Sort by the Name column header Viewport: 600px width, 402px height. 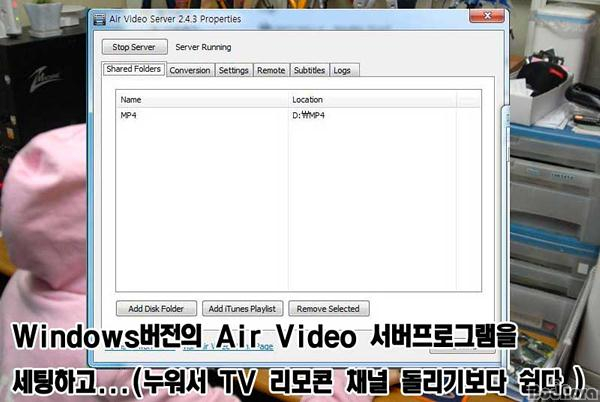click(x=200, y=100)
